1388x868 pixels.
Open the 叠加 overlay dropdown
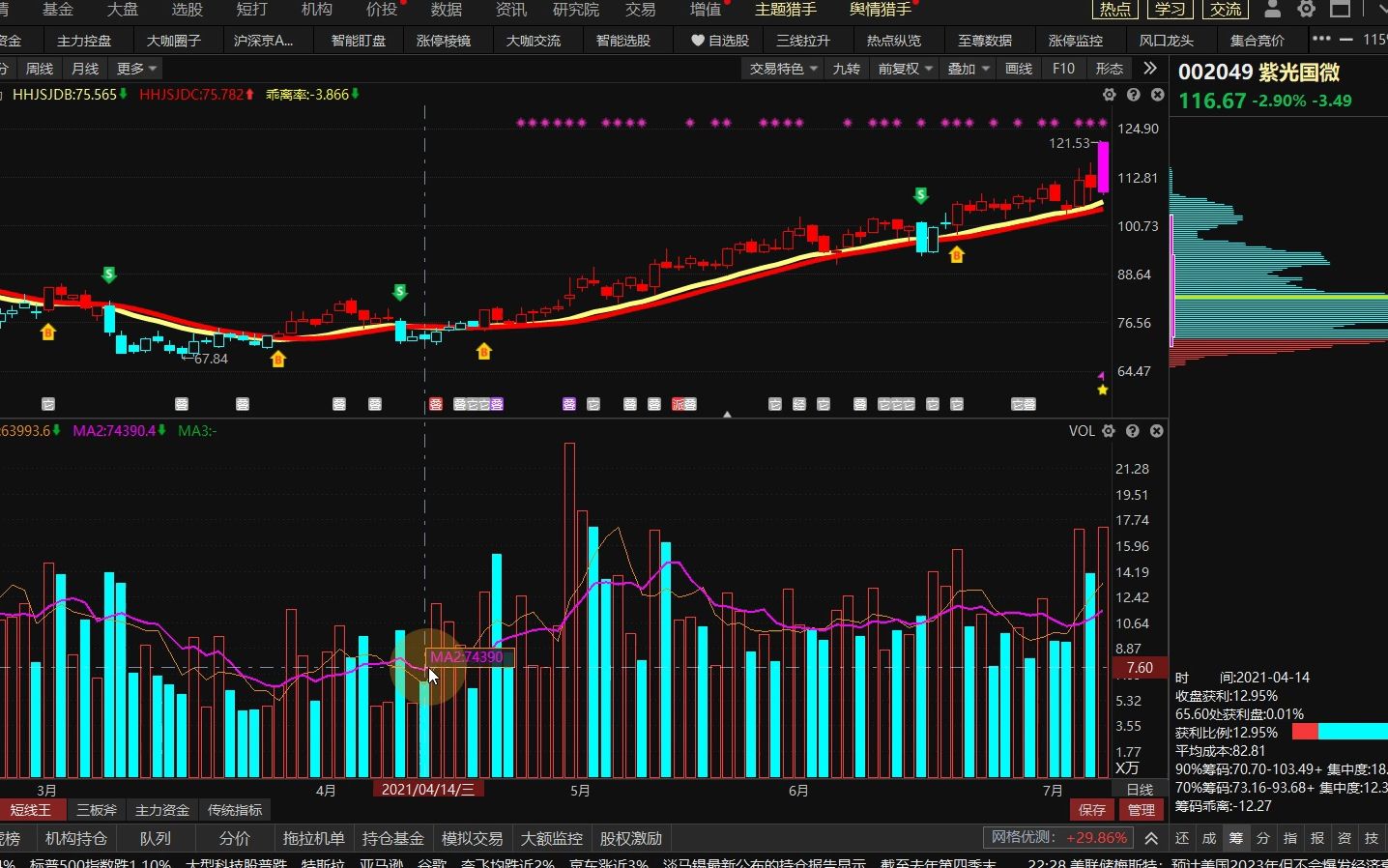click(969, 69)
